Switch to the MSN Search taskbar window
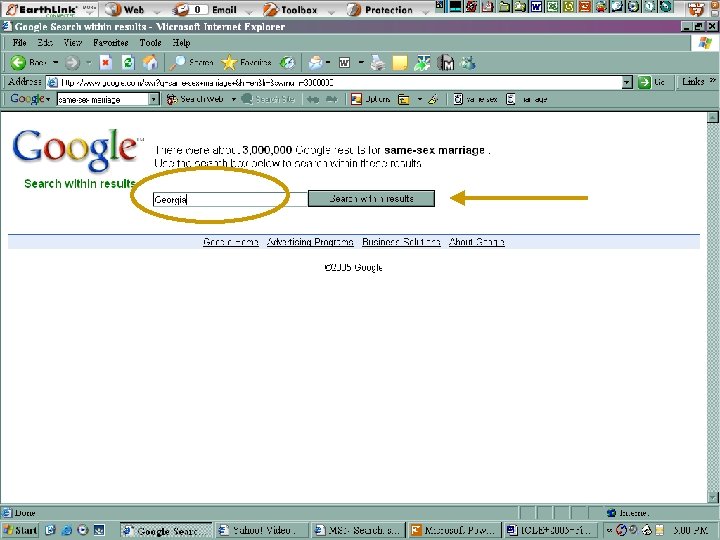720x540 pixels. 358,530
